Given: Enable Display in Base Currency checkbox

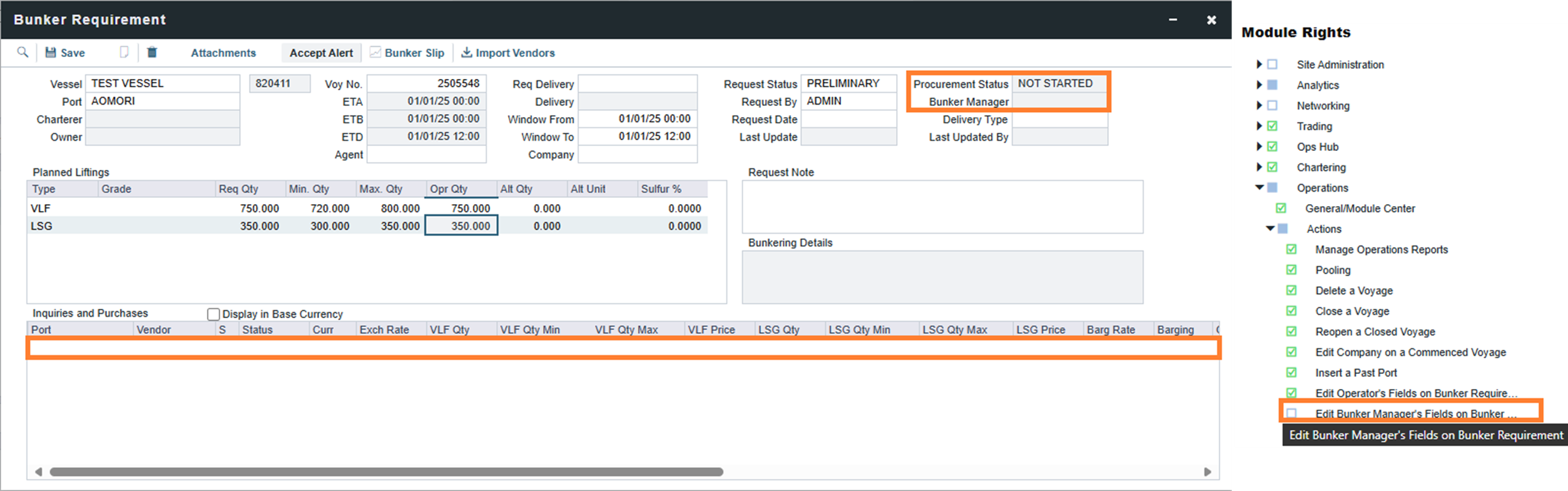Looking at the screenshot, I should [x=213, y=314].
